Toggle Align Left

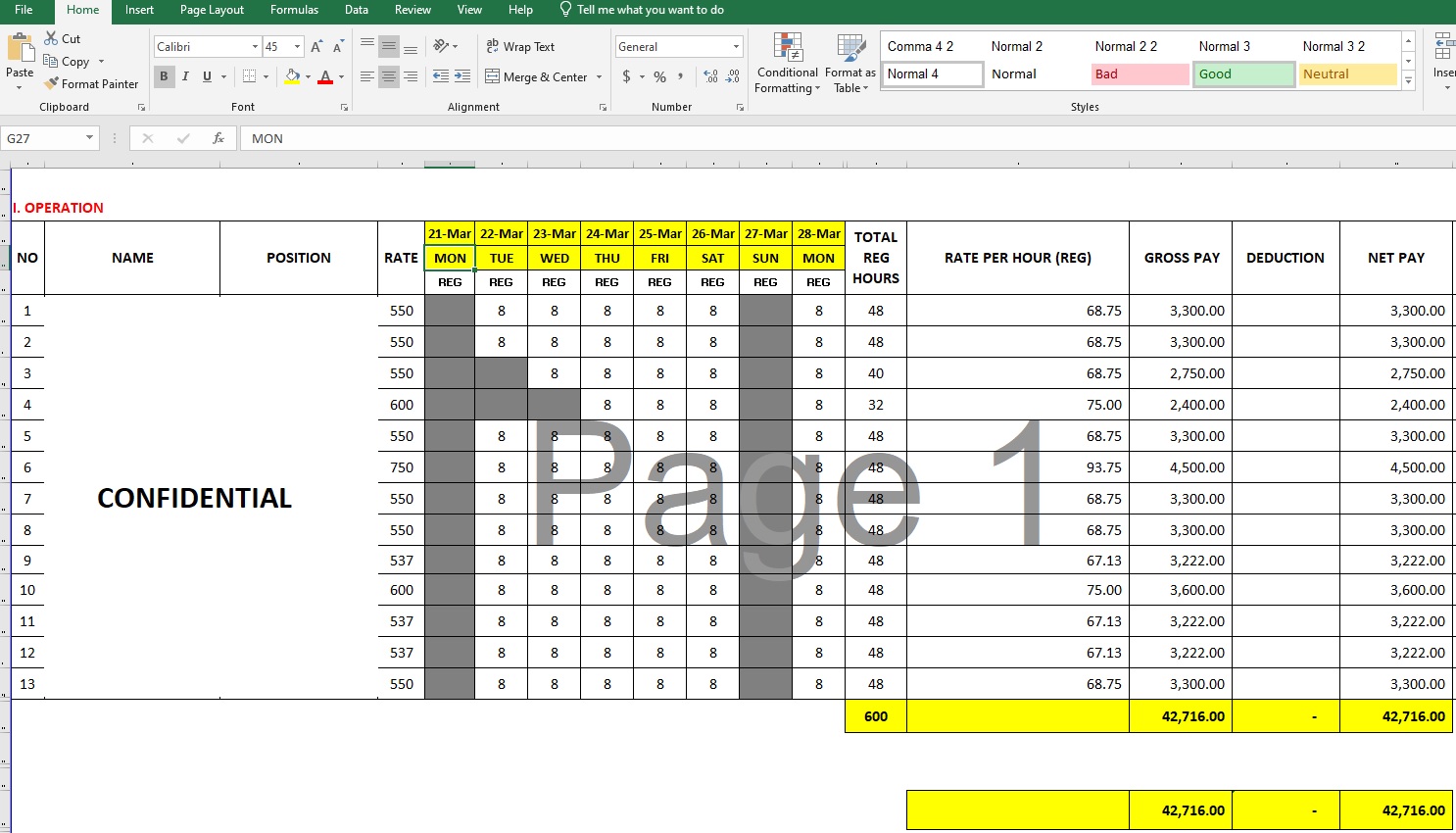(x=367, y=76)
